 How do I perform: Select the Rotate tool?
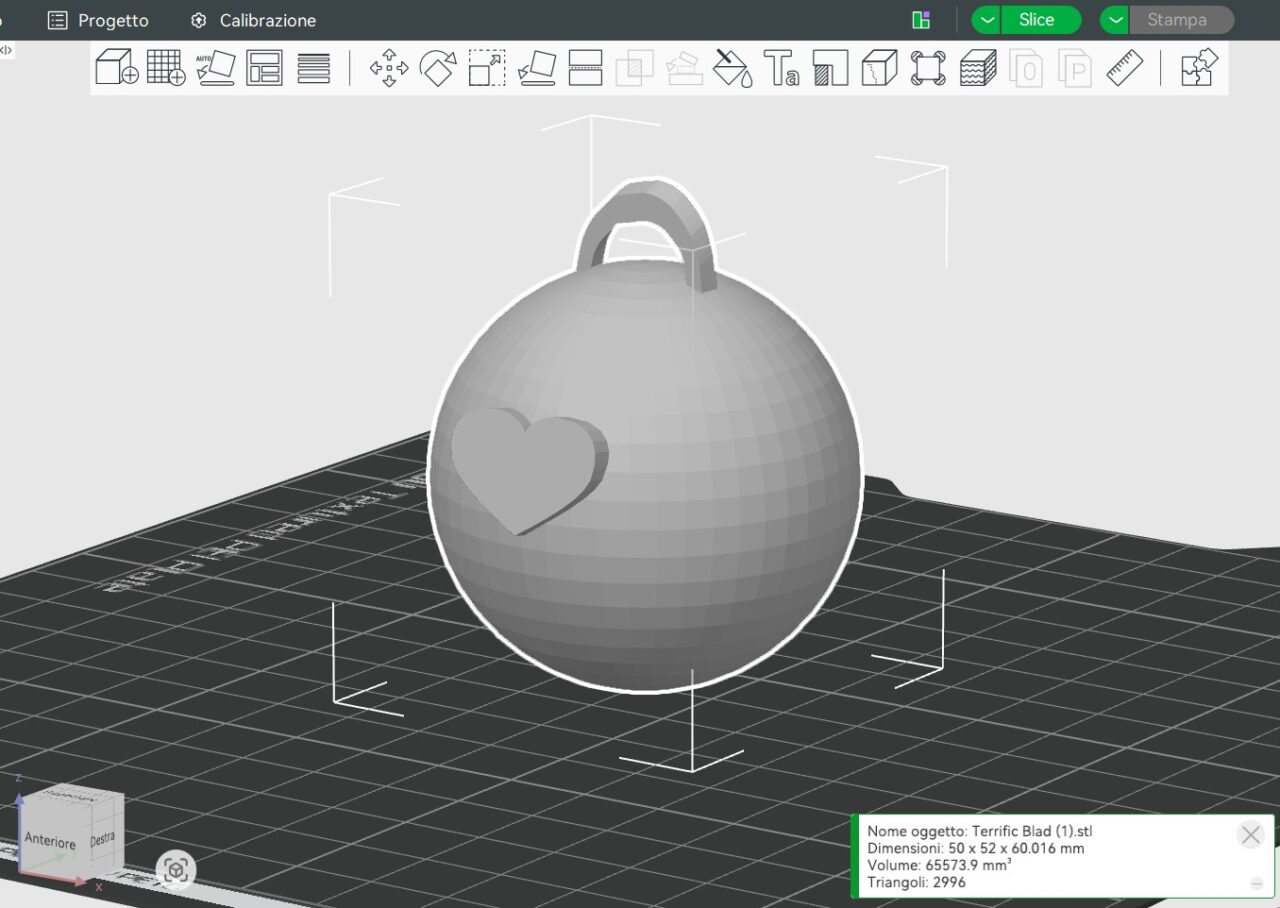point(437,68)
